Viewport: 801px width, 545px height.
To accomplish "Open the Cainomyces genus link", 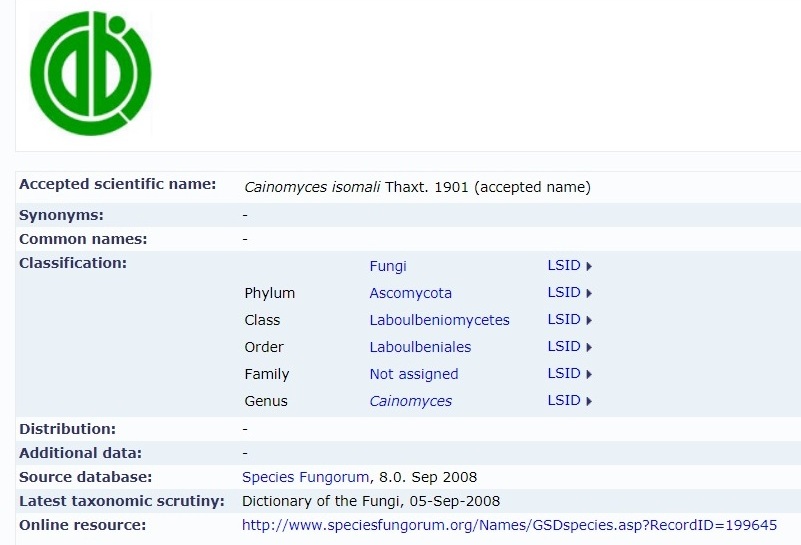I will [x=410, y=401].
